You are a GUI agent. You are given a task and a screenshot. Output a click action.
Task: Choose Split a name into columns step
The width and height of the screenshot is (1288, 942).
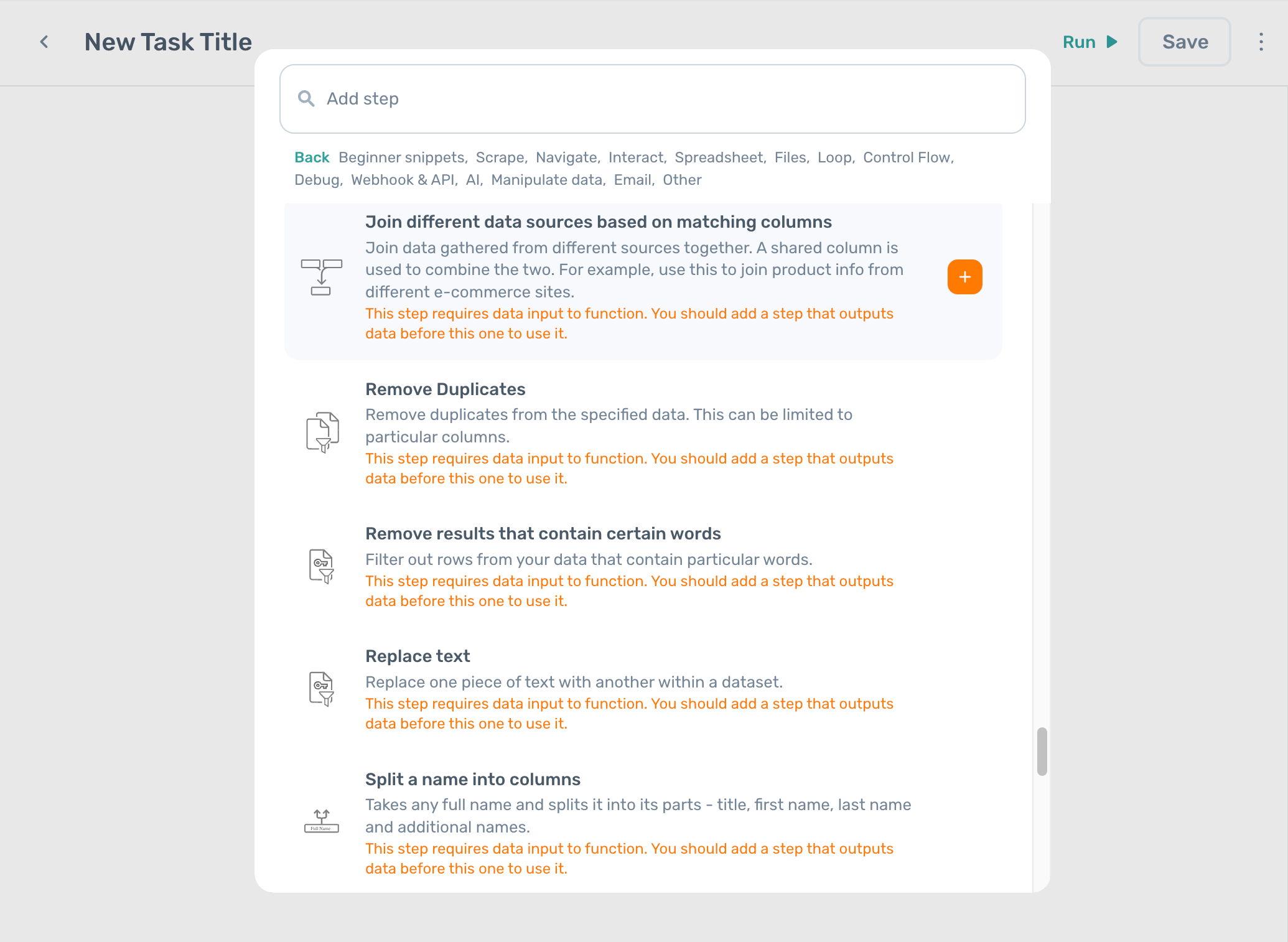473,779
